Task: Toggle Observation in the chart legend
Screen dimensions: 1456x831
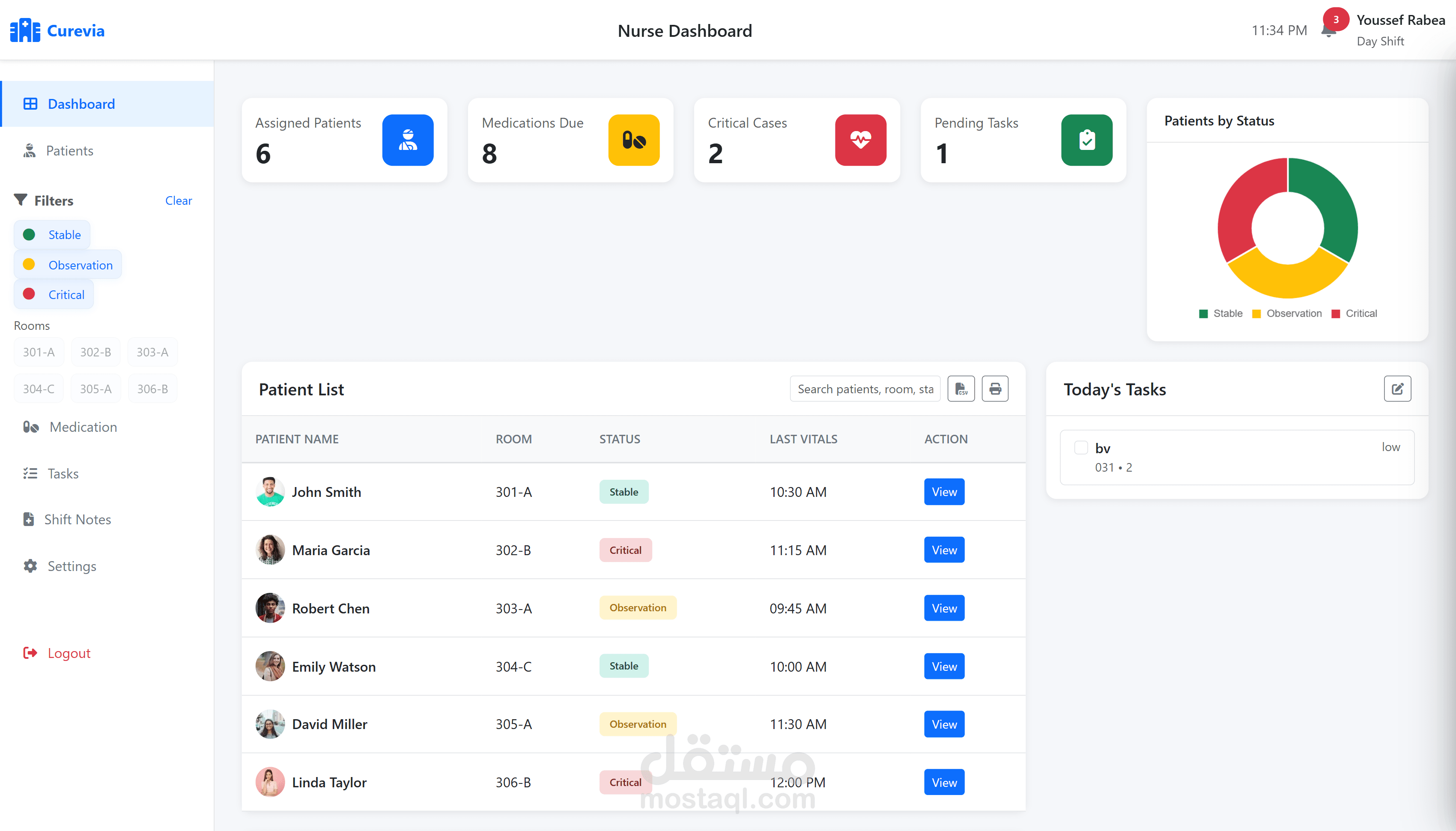Action: point(1286,313)
